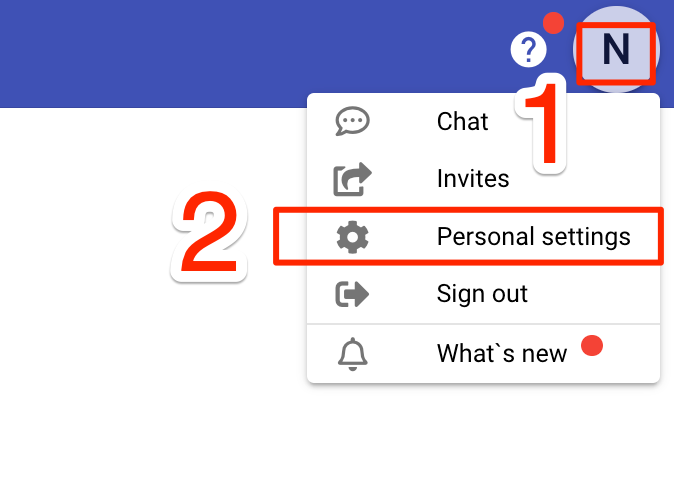Click the Chat text label
The height and width of the screenshot is (486, 674).
pyautogui.click(x=463, y=122)
